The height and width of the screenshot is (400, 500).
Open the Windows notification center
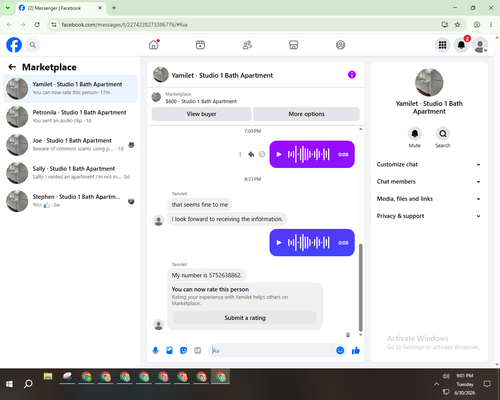tap(487, 384)
